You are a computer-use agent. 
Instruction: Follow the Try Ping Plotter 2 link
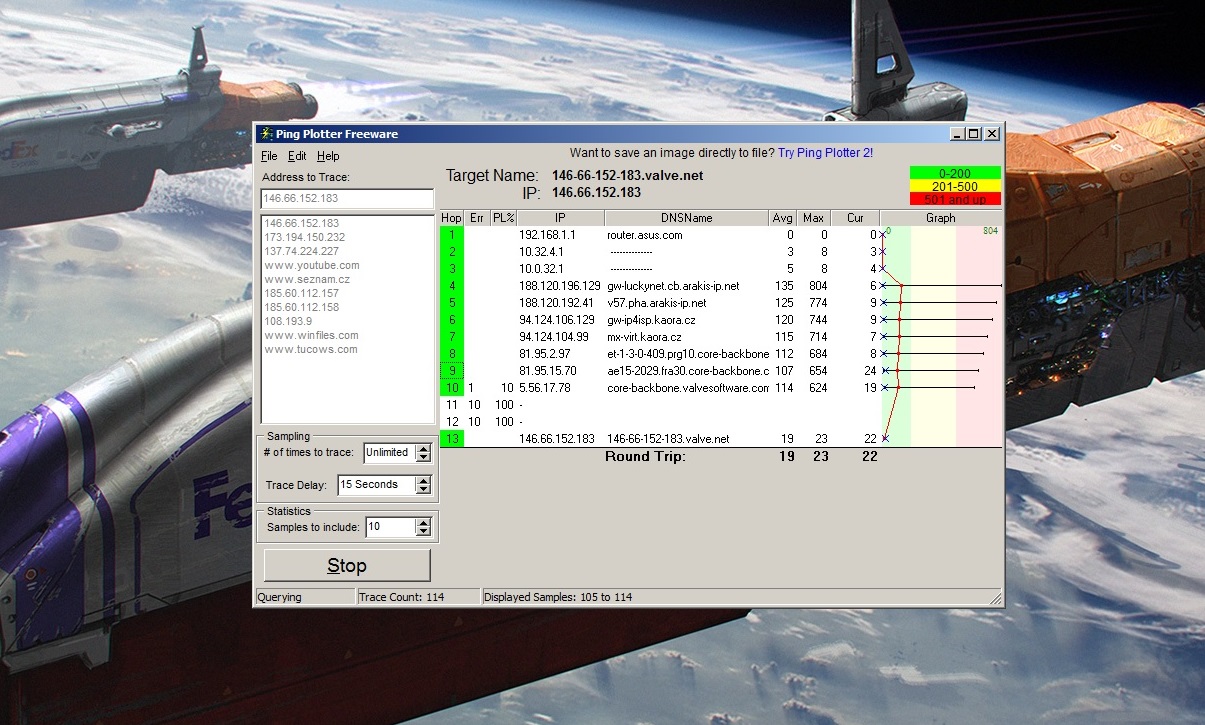click(825, 153)
